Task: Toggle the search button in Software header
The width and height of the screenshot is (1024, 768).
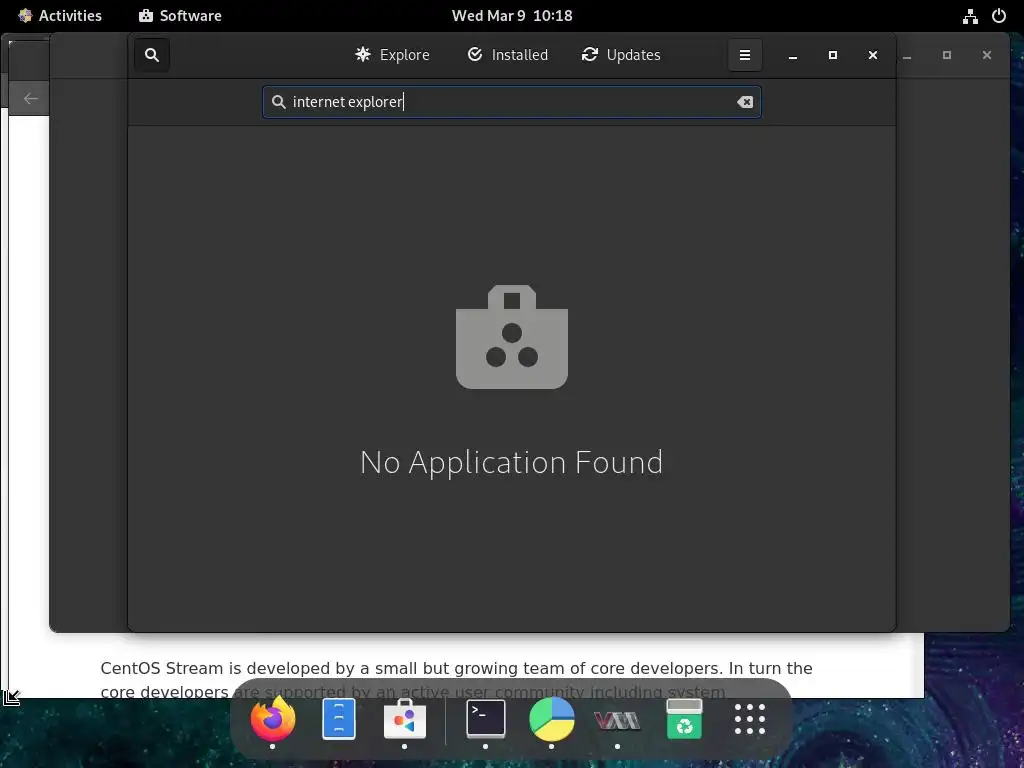Action: point(152,55)
